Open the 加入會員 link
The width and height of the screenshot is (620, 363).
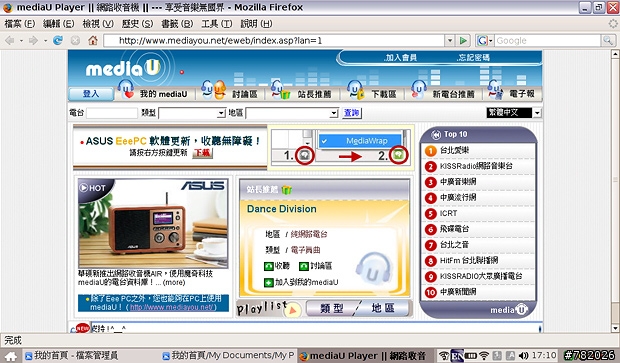coord(400,58)
